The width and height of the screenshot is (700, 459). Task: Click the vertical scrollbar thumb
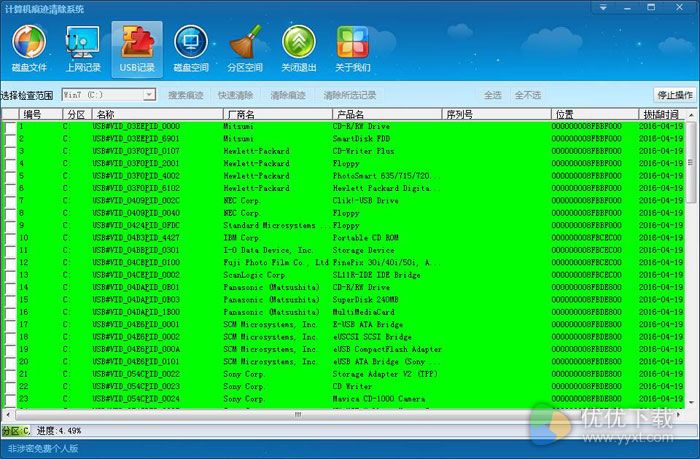click(691, 162)
